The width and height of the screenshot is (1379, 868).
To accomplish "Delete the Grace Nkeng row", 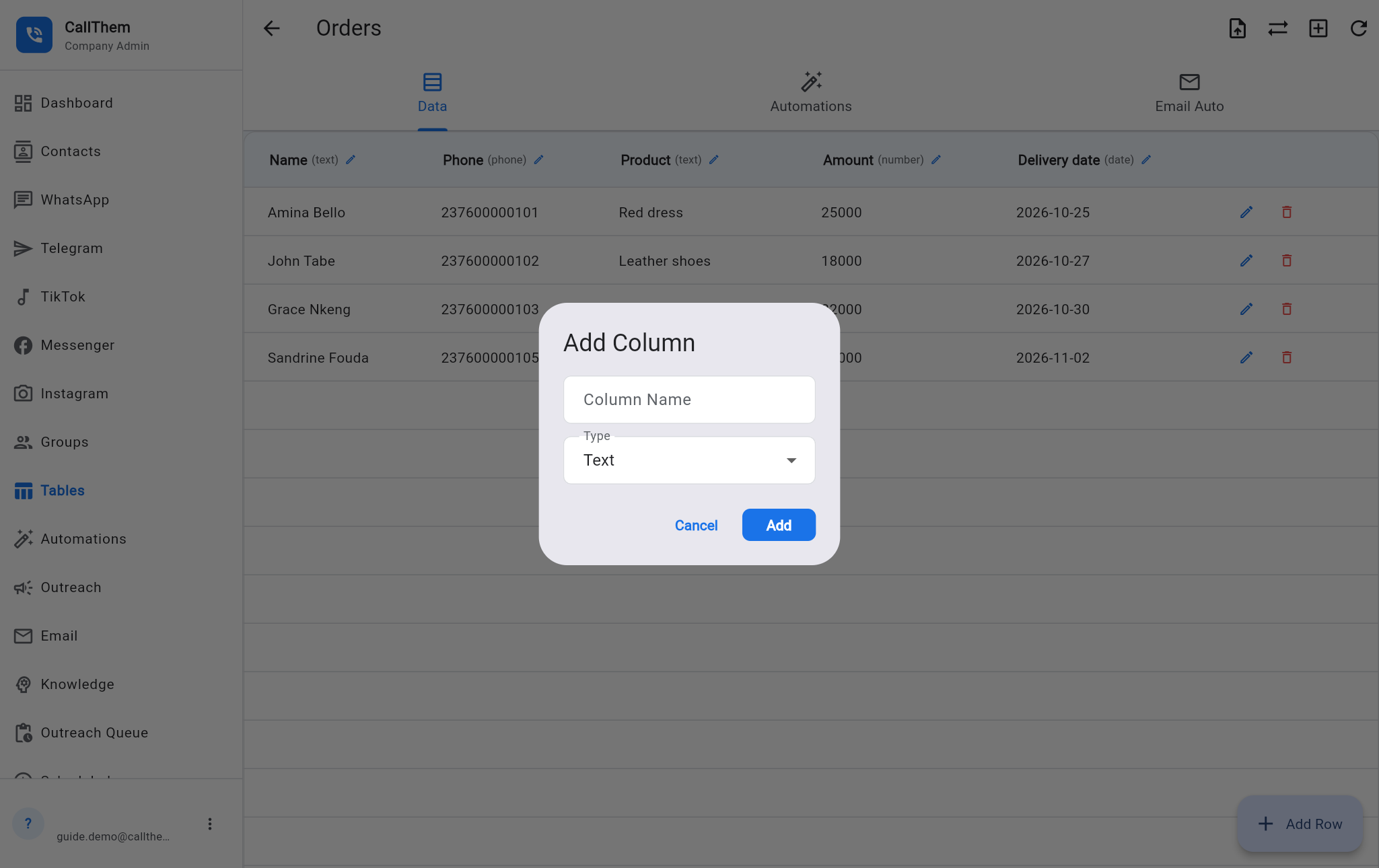I will coord(1287,310).
